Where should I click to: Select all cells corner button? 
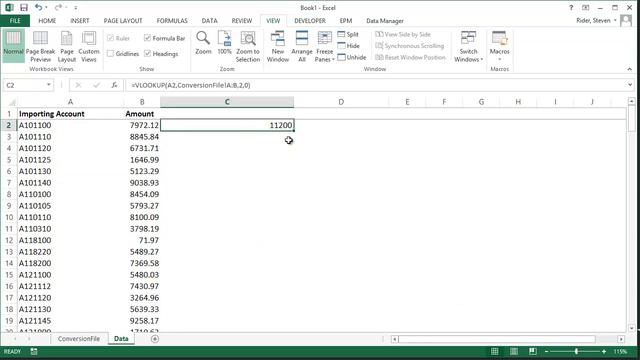click(x=12, y=102)
